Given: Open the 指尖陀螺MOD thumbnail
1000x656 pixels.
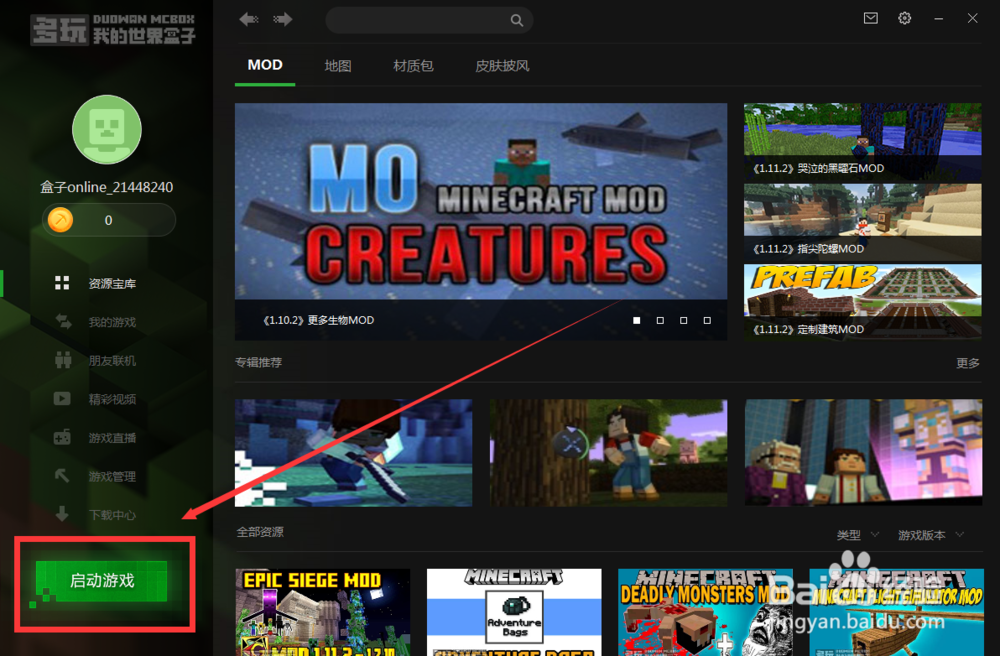Looking at the screenshot, I should 862,222.
